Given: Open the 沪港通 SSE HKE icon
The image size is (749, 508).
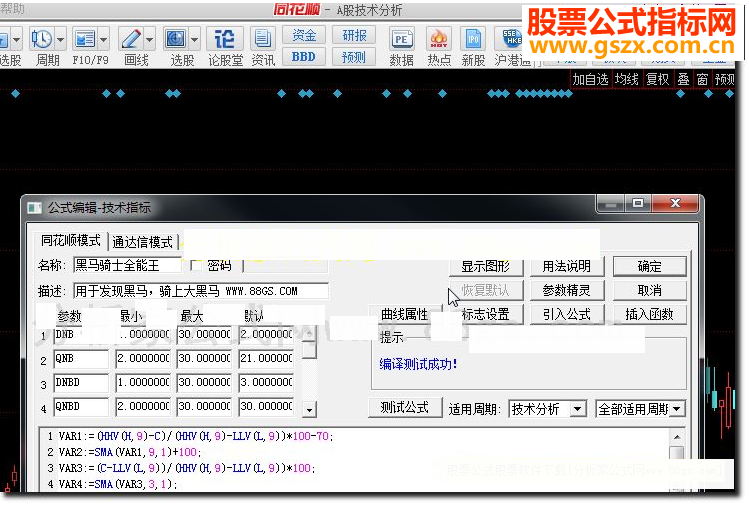Looking at the screenshot, I should click(x=512, y=39).
